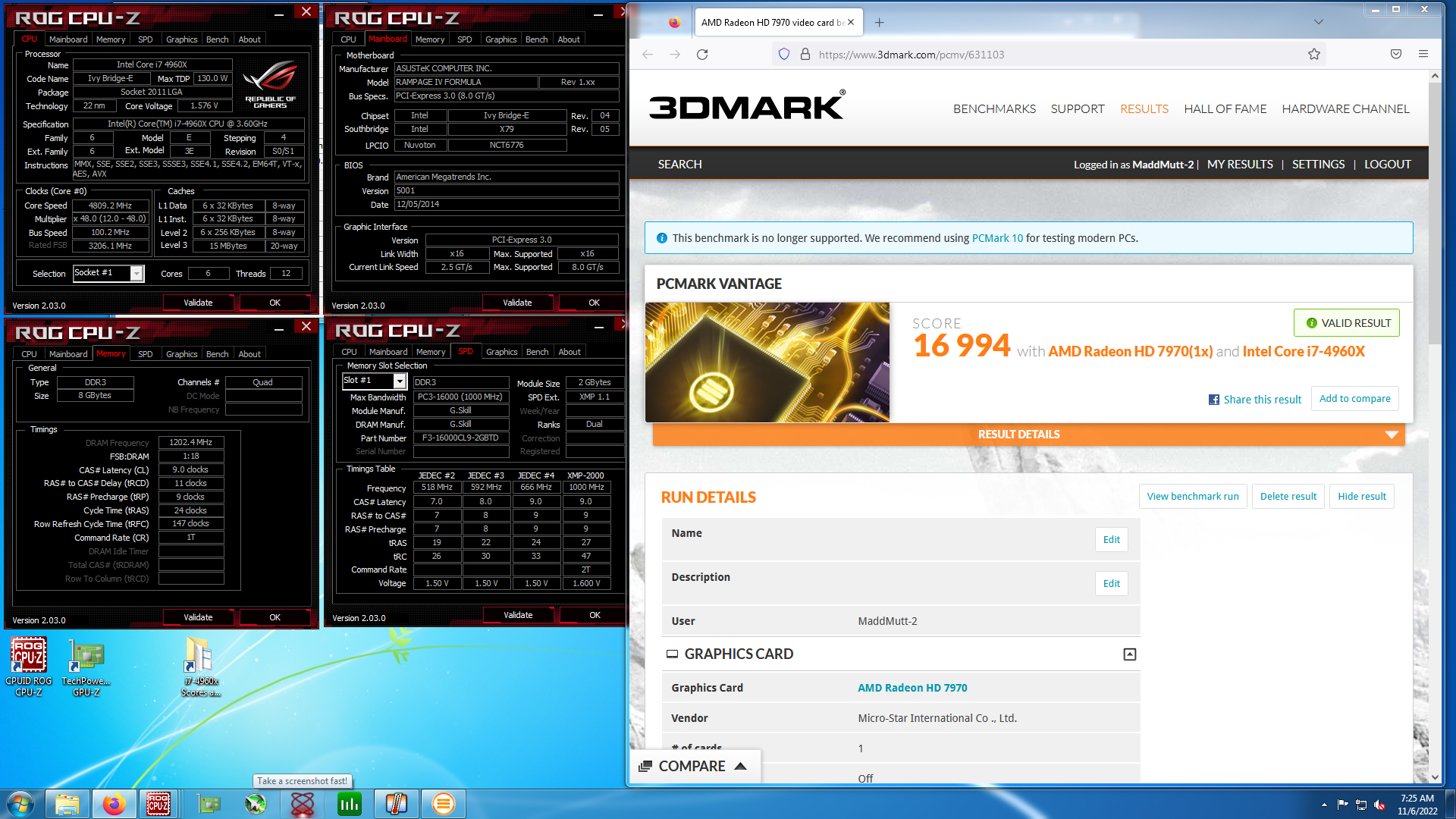Click the Delete result button

point(1288,497)
